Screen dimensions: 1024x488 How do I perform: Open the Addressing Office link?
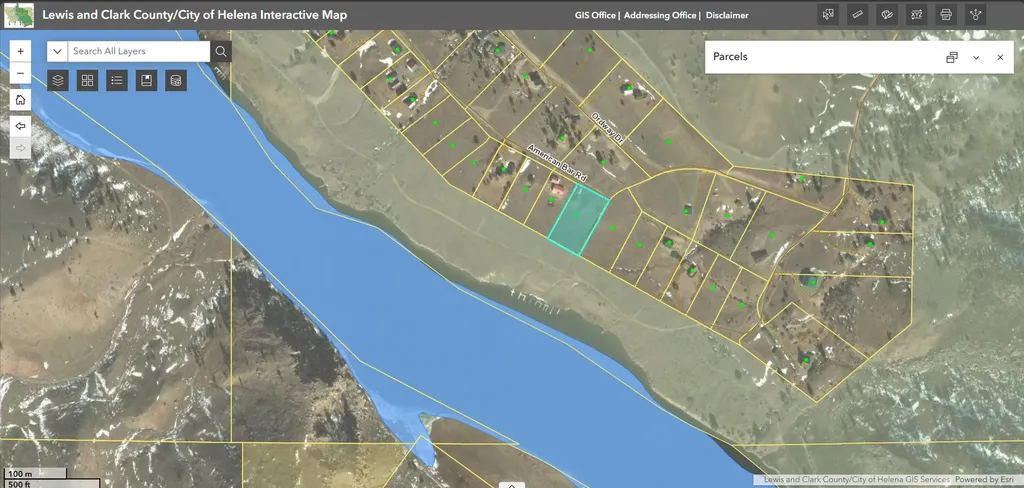(x=660, y=15)
